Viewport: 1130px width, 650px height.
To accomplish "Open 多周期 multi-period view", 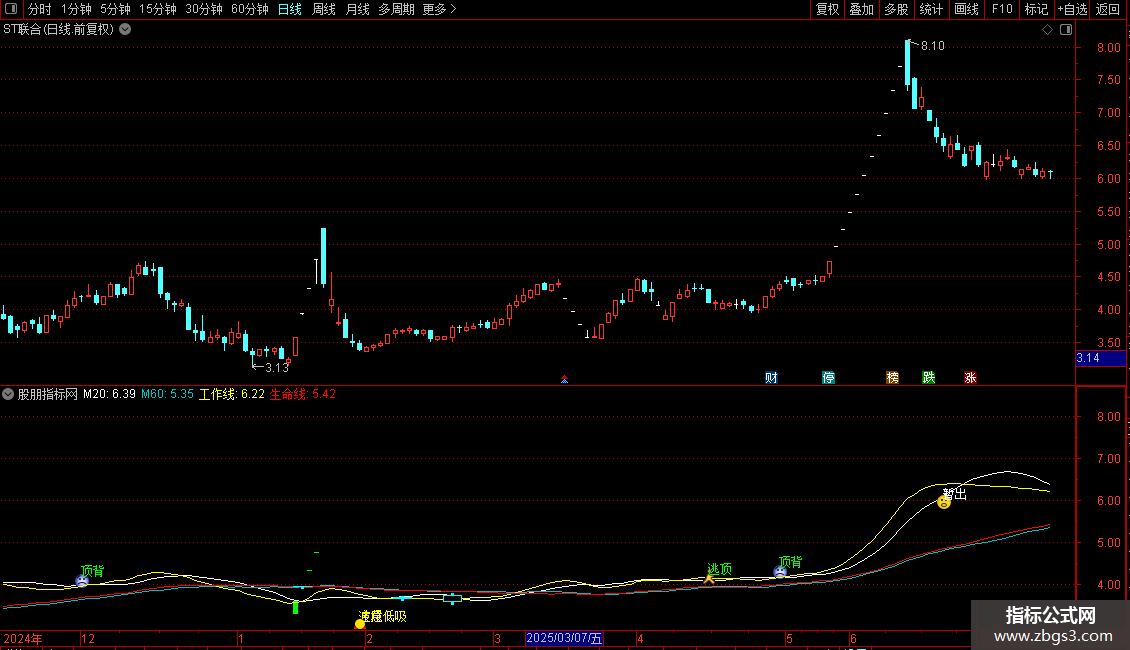I will pyautogui.click(x=396, y=9).
